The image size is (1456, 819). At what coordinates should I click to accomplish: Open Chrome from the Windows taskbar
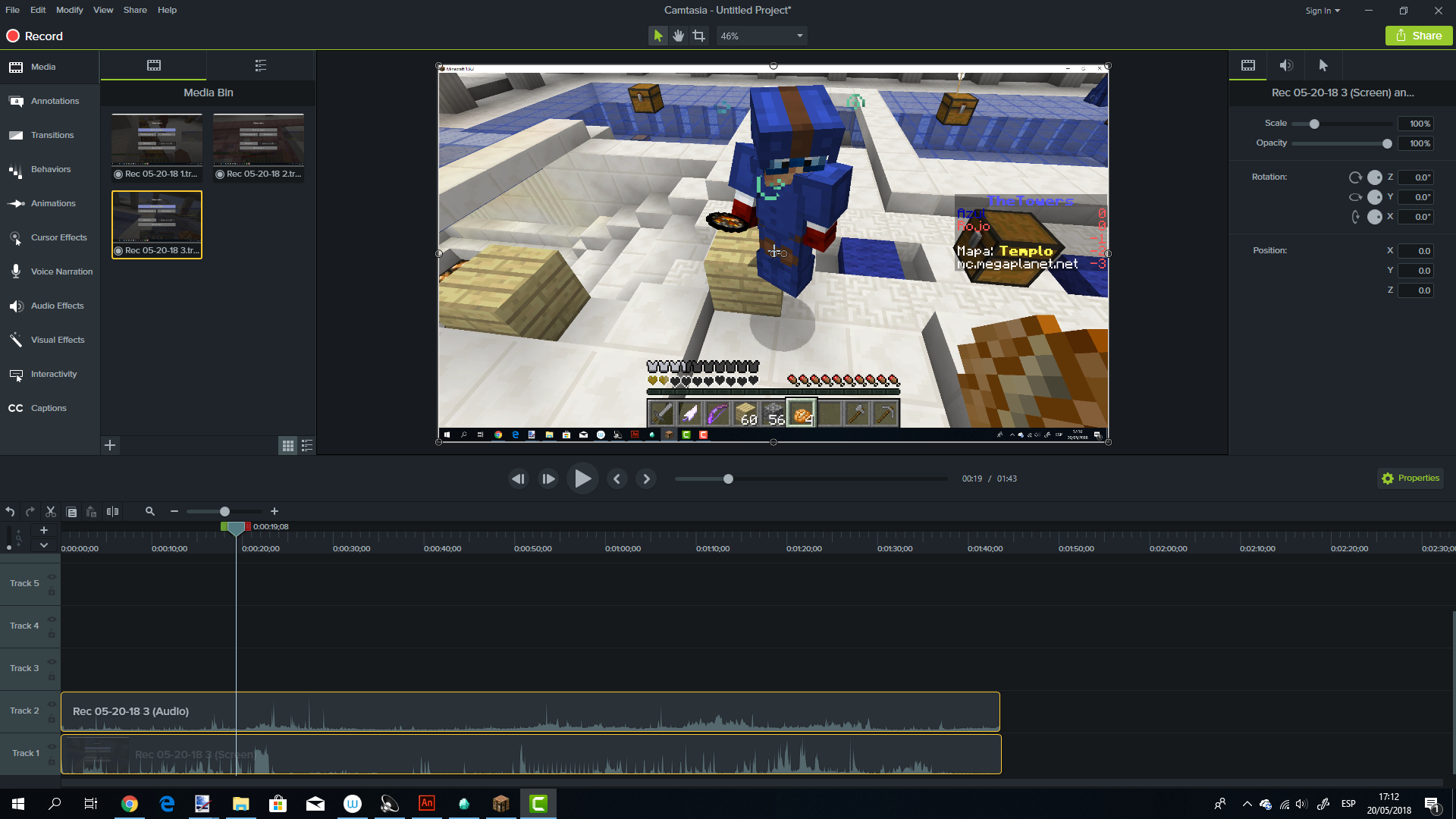[x=130, y=804]
